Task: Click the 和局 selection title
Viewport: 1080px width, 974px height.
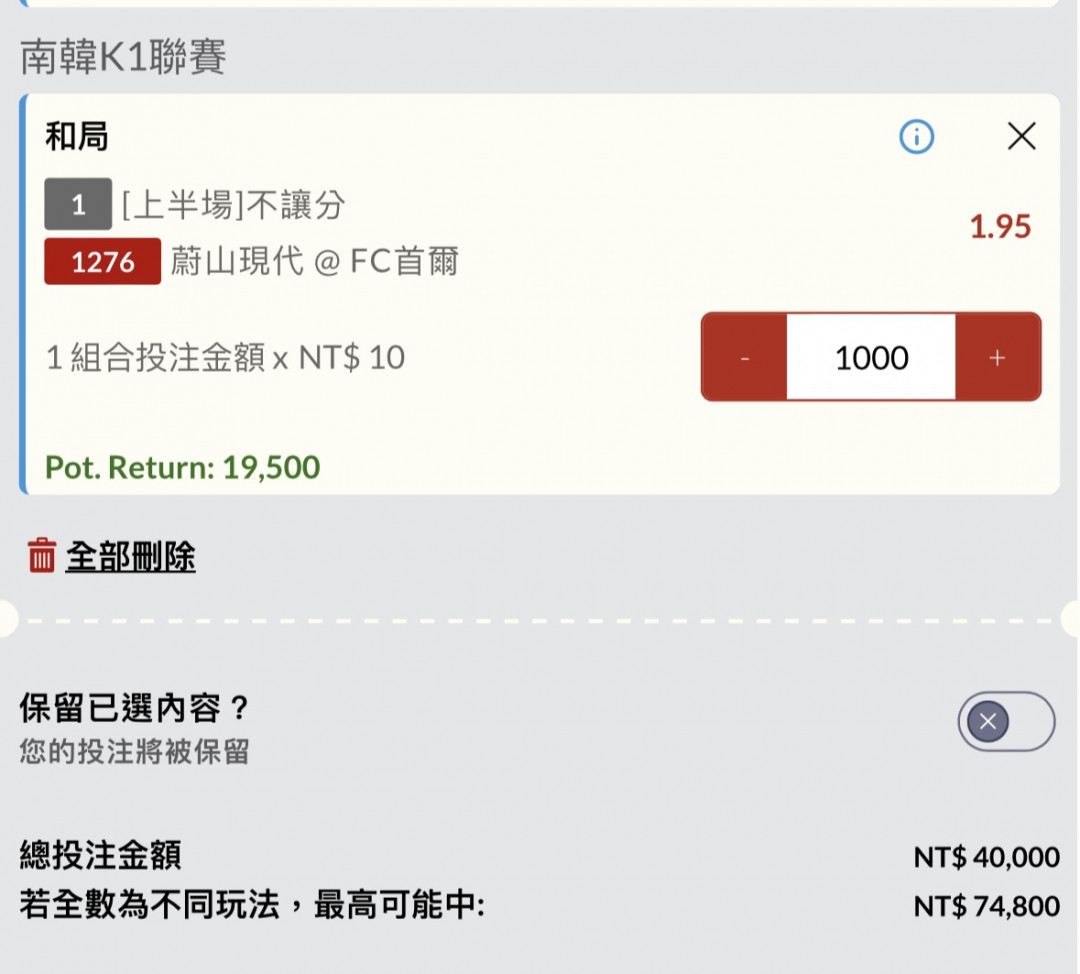Action: (76, 136)
